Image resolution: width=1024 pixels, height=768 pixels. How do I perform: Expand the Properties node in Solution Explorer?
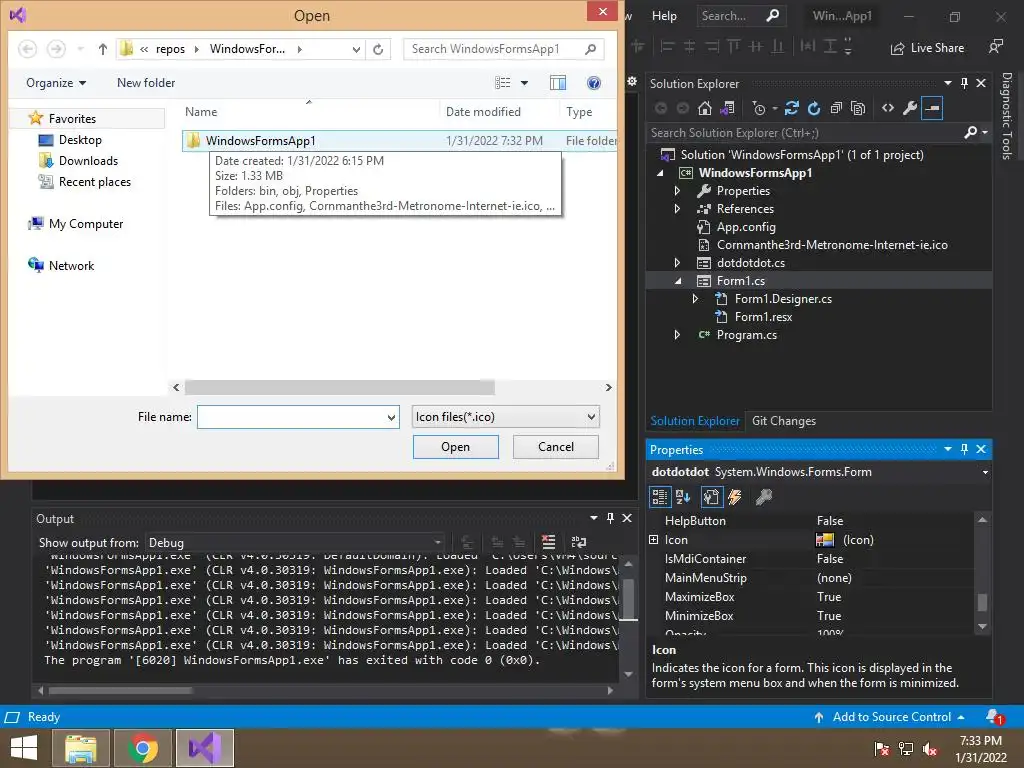click(x=677, y=191)
